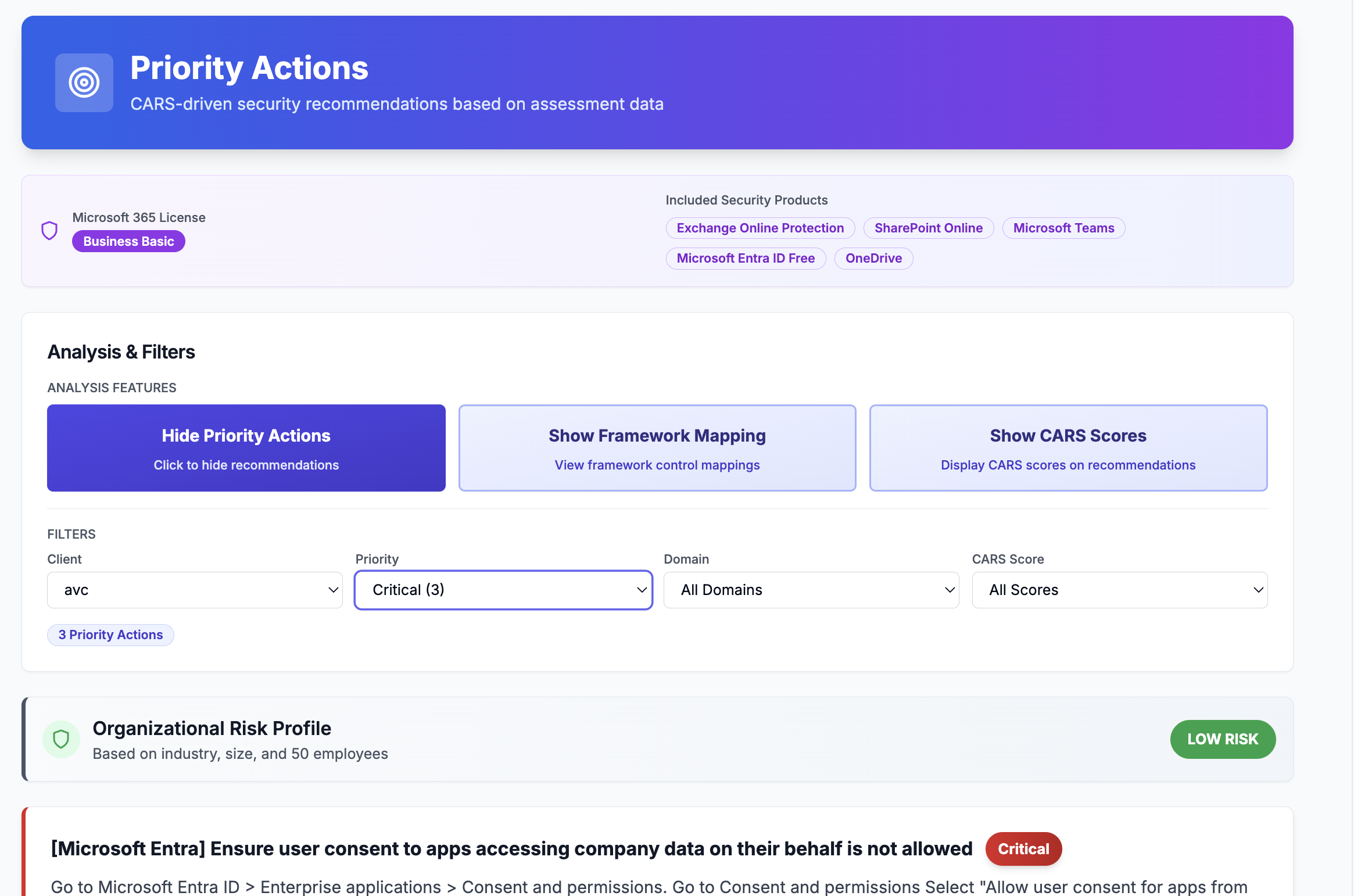This screenshot has height=896, width=1354.
Task: Select the Exchange Online Protection product badge
Action: pyautogui.click(x=760, y=228)
